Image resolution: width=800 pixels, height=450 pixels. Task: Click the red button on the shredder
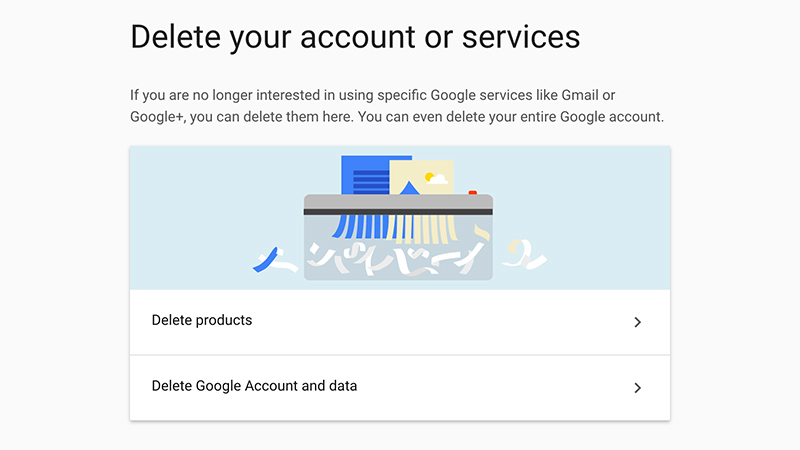[472, 192]
